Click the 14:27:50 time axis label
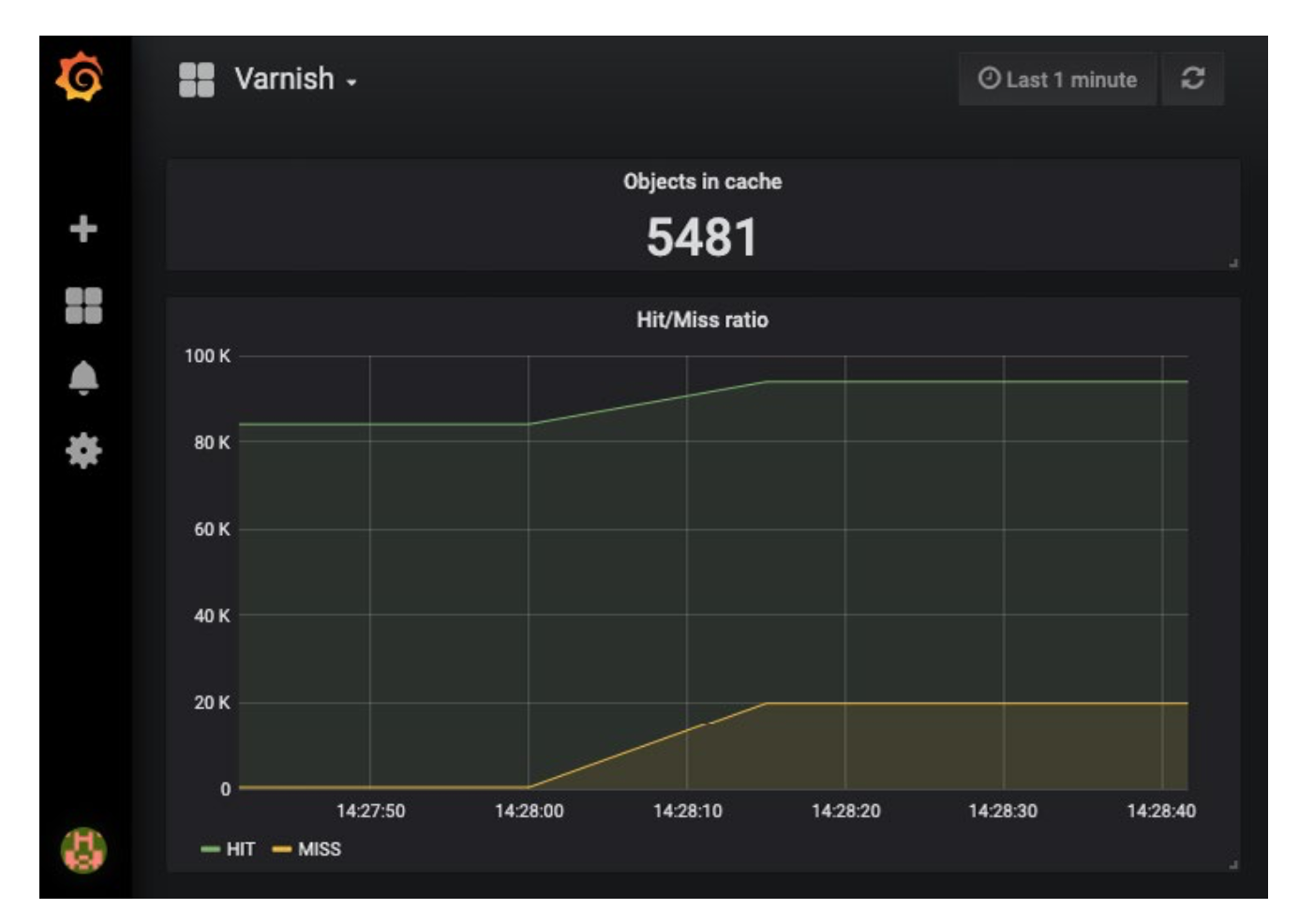This screenshot has height=924, width=1299. (370, 811)
